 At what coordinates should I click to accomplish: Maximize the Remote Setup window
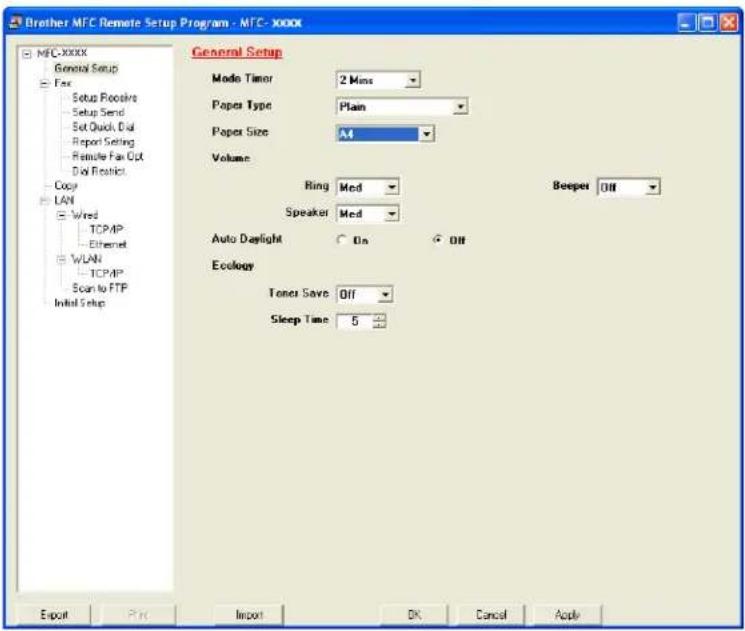pyautogui.click(x=707, y=23)
